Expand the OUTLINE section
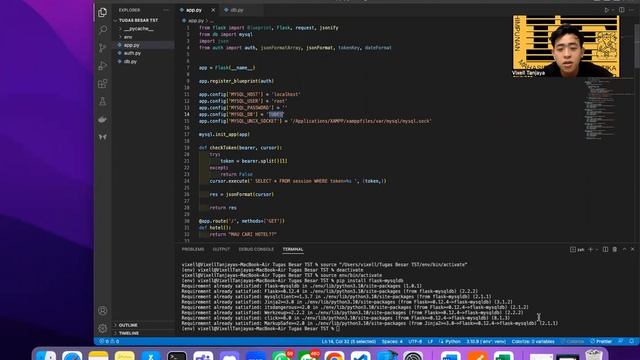640x360 pixels. click(x=128, y=325)
